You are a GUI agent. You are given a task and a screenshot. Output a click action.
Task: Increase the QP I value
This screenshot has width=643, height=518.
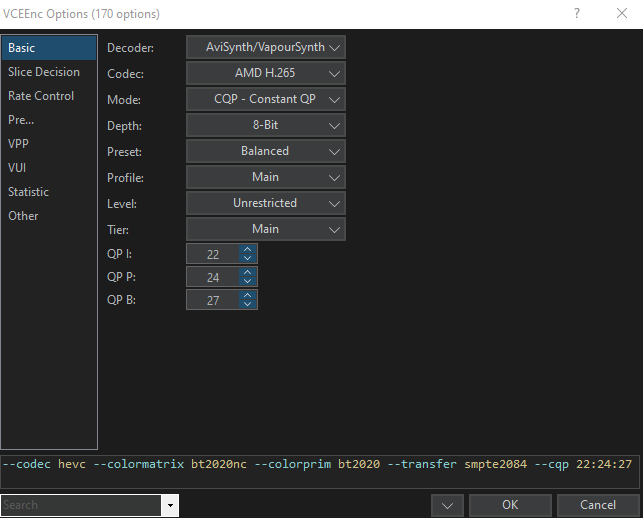(247, 249)
